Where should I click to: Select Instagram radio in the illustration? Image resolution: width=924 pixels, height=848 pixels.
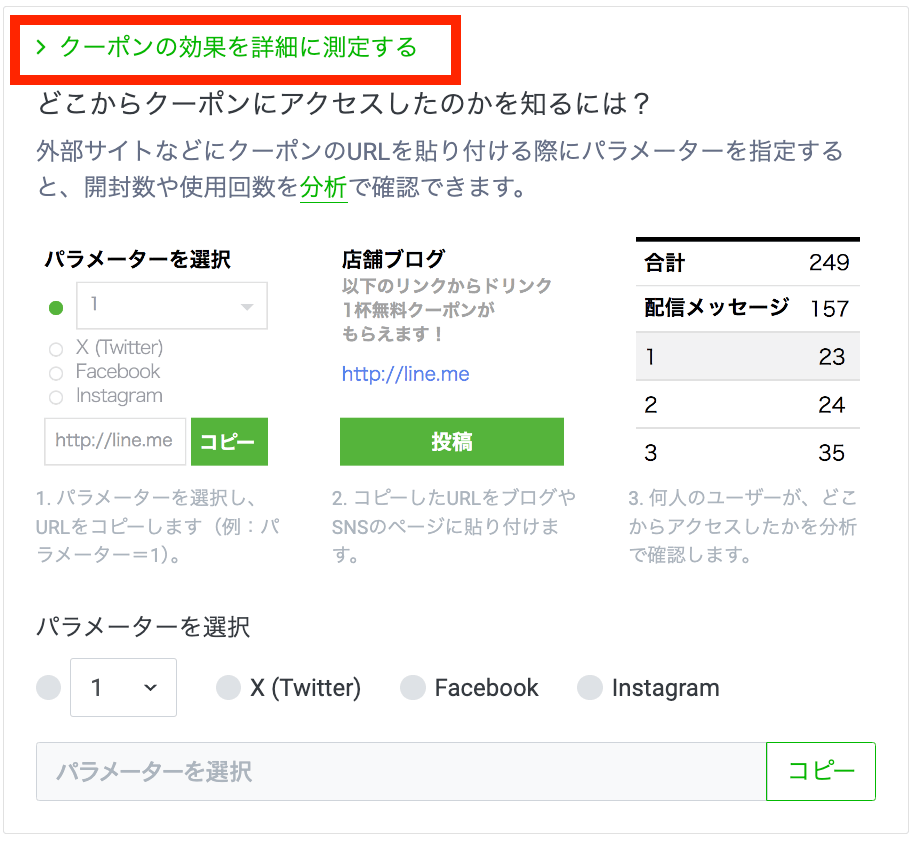coord(56,397)
